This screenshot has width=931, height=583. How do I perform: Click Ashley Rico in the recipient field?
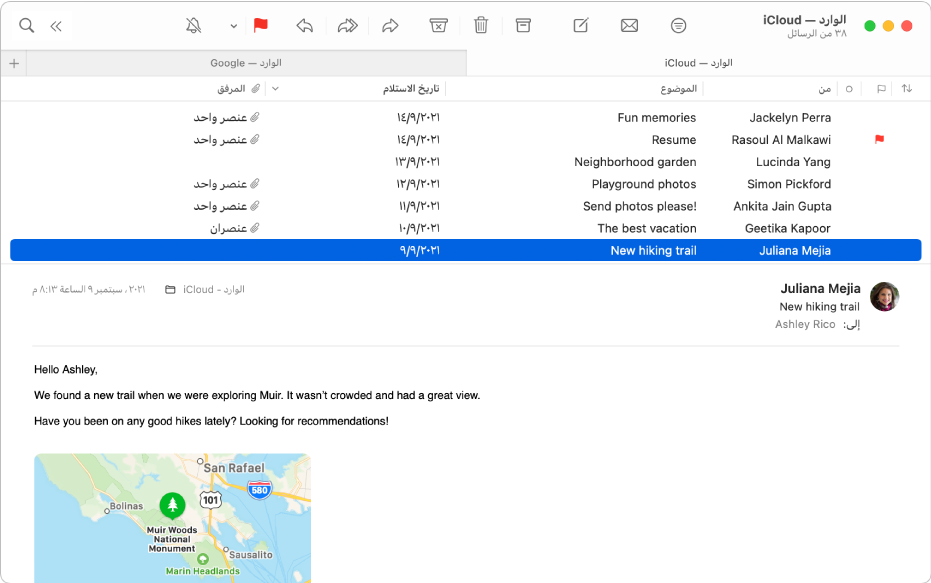tap(805, 323)
